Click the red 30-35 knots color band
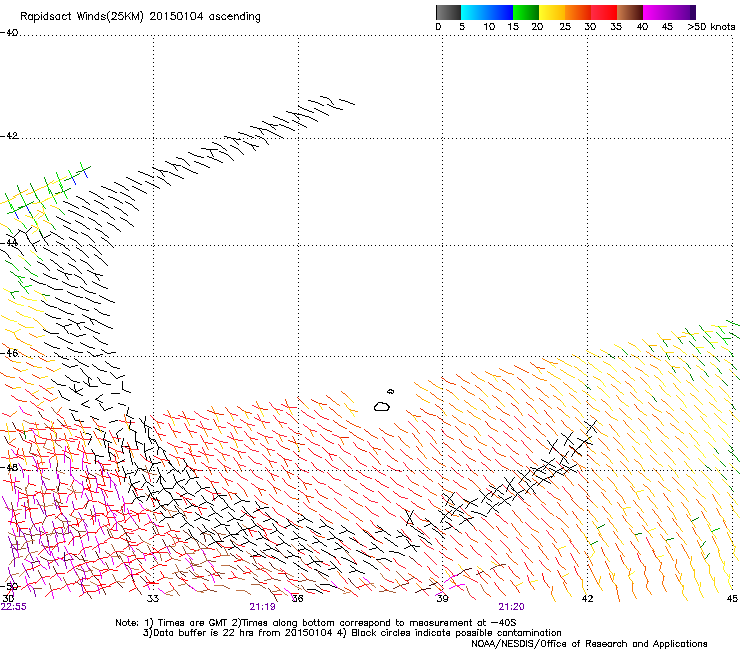740x650 pixels. coord(604,12)
